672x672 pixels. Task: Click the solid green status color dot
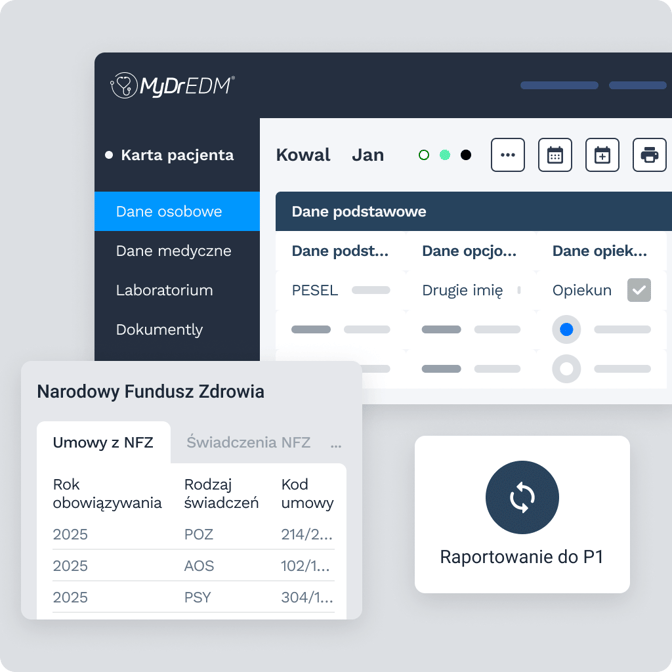pyautogui.click(x=445, y=155)
